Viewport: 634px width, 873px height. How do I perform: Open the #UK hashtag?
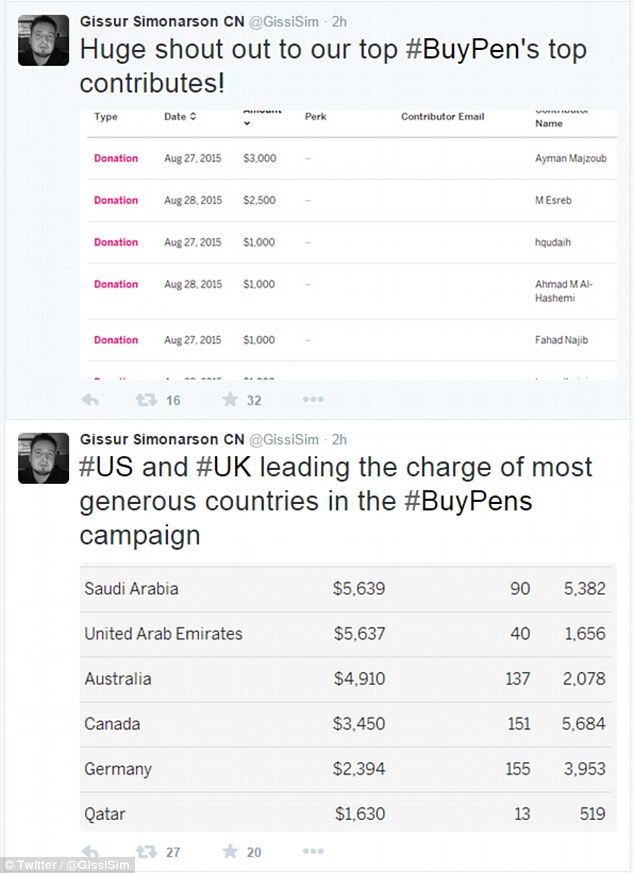coord(224,467)
